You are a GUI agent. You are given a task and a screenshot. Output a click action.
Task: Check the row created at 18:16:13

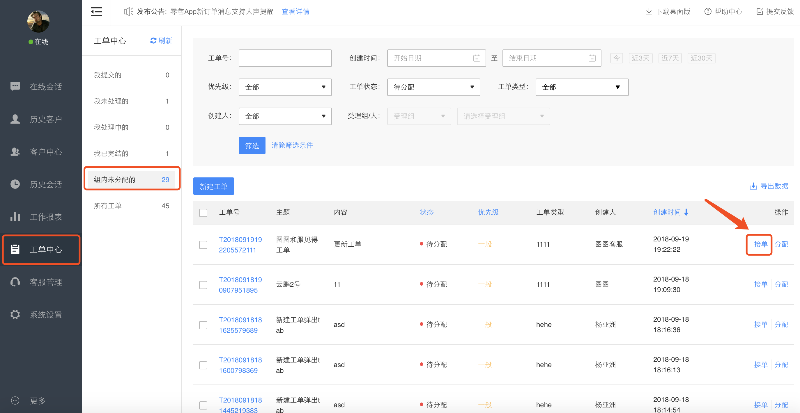(203, 365)
